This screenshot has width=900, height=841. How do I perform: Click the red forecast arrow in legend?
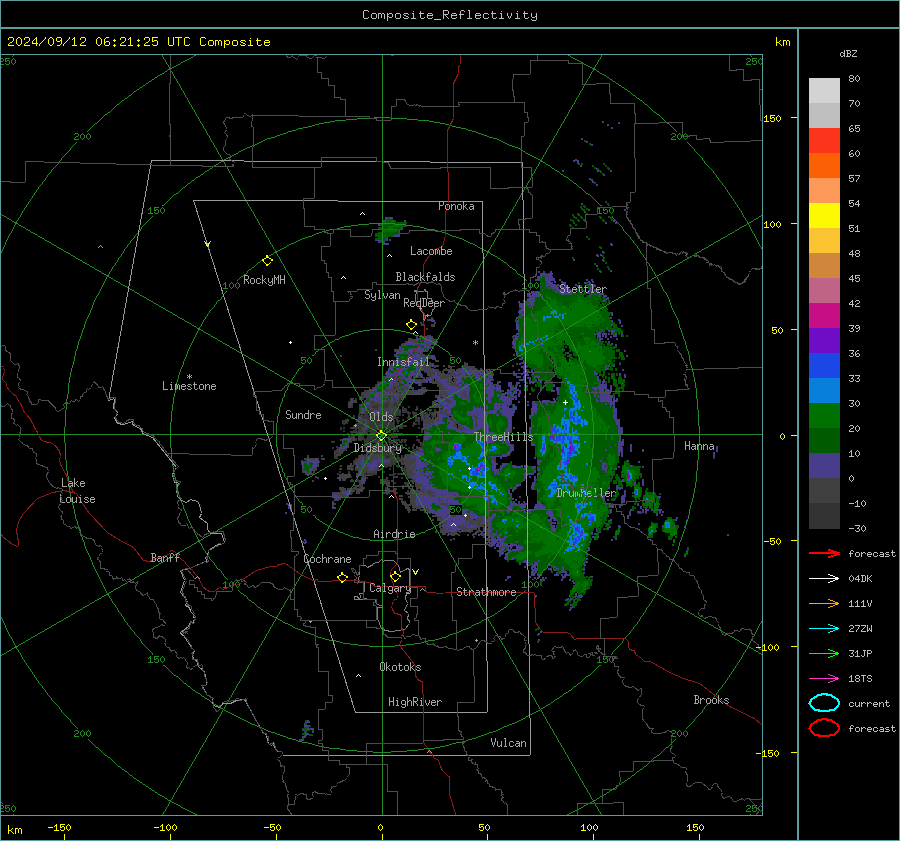coord(824,553)
